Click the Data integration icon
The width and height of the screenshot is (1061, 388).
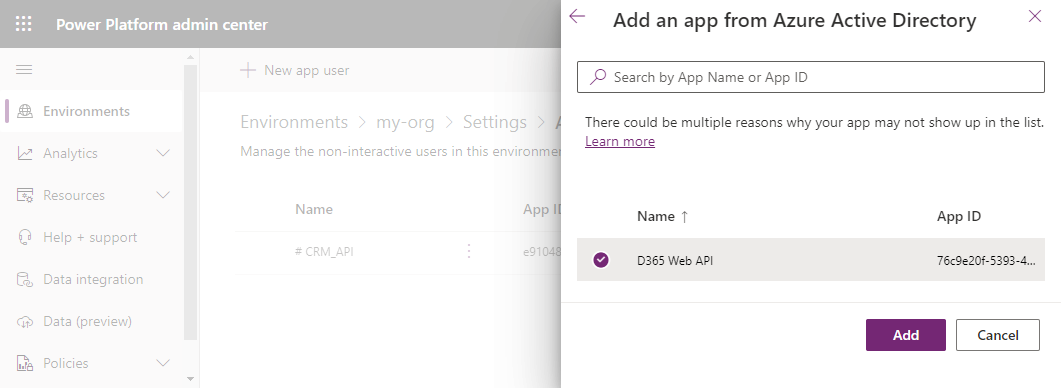tap(25, 279)
